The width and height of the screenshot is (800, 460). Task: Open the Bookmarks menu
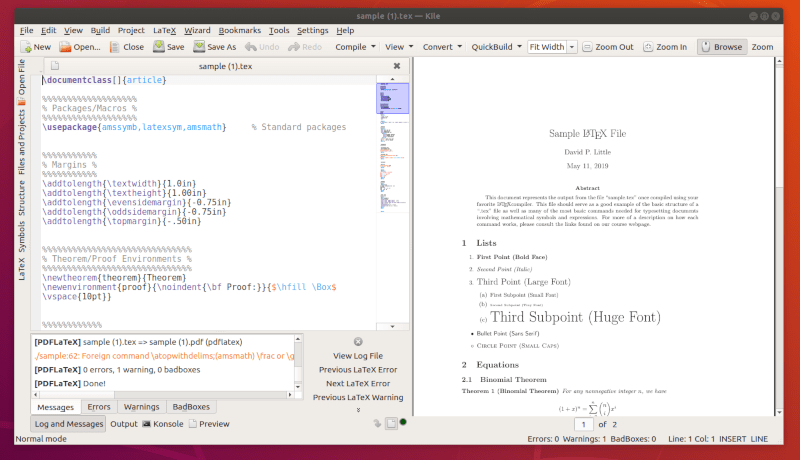(239, 31)
